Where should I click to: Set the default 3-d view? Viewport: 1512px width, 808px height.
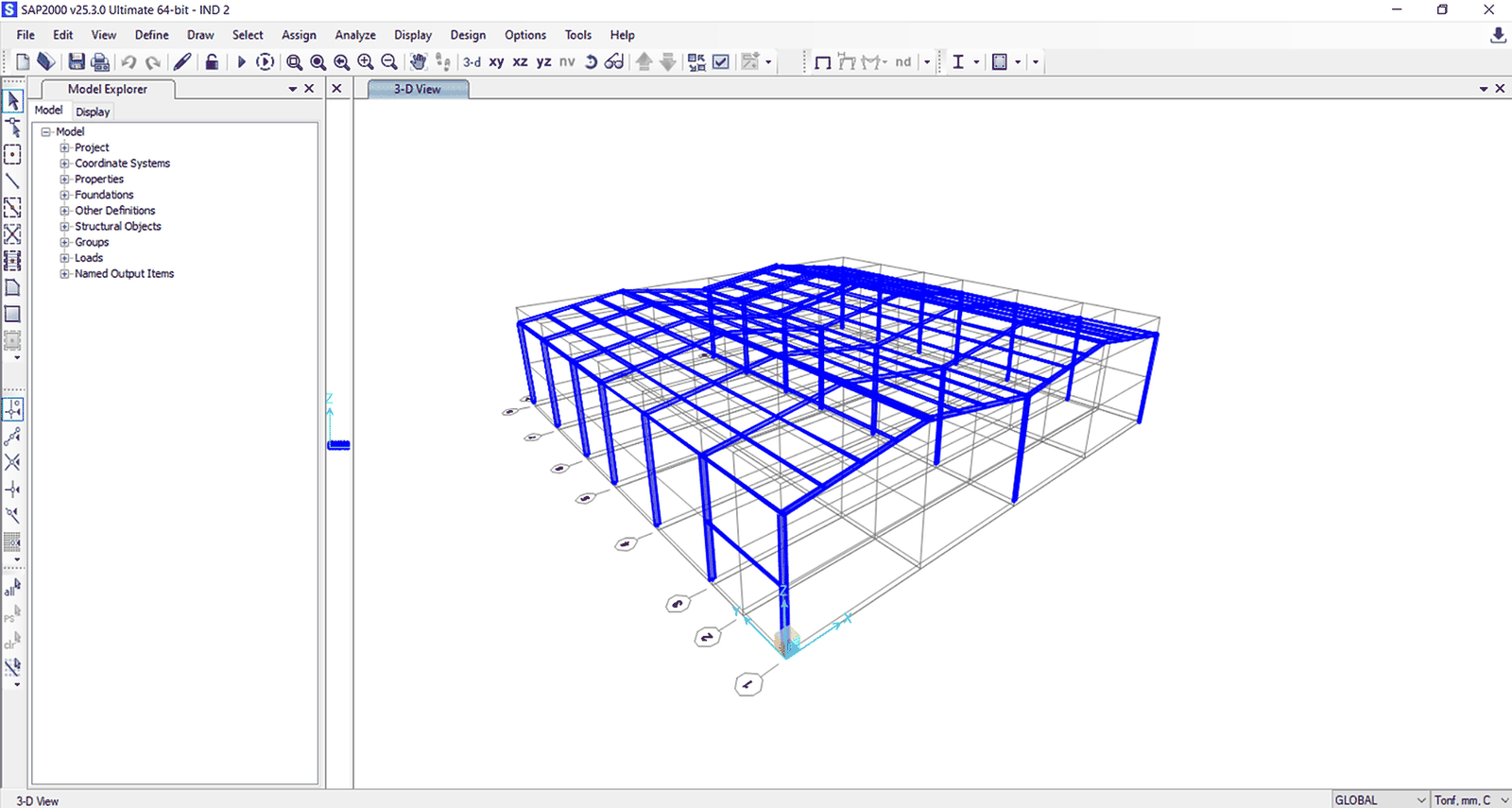(472, 61)
